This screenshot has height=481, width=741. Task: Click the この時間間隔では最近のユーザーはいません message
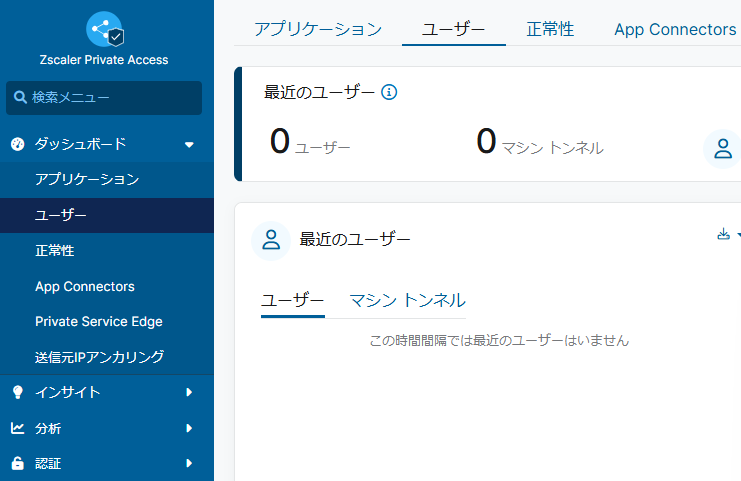(x=499, y=340)
